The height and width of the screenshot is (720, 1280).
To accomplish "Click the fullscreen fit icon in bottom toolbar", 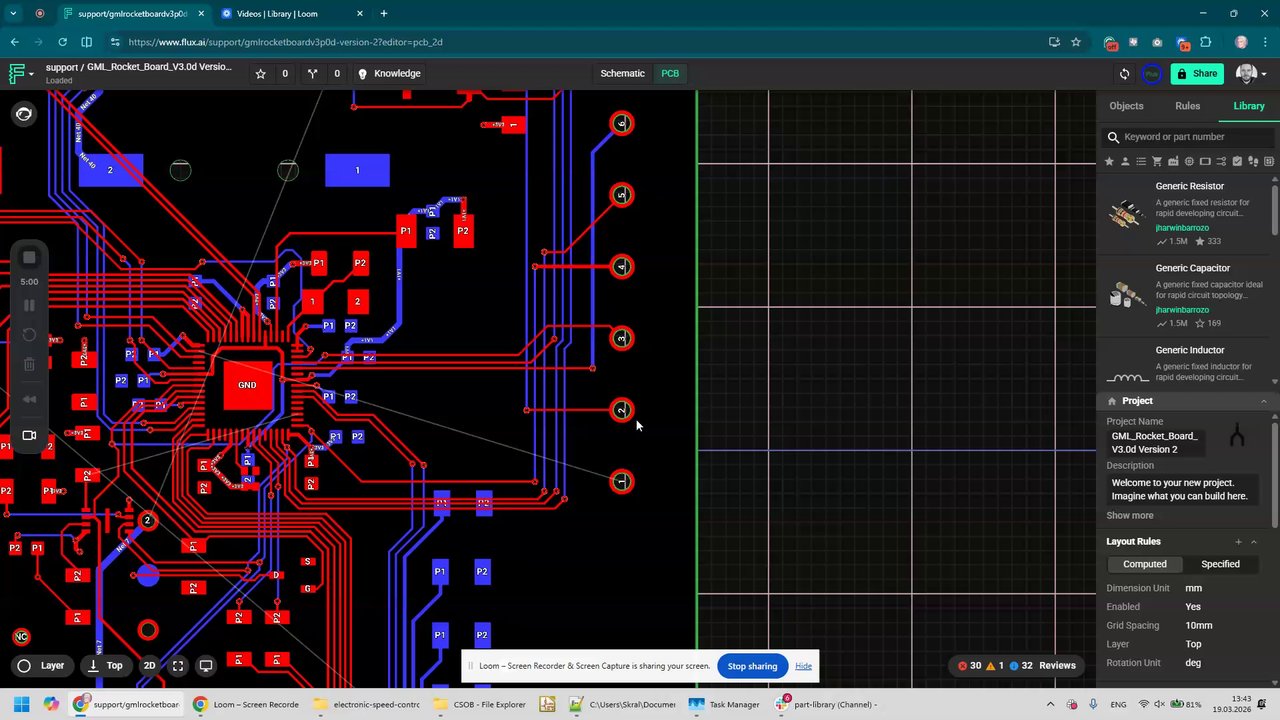I will tap(178, 666).
